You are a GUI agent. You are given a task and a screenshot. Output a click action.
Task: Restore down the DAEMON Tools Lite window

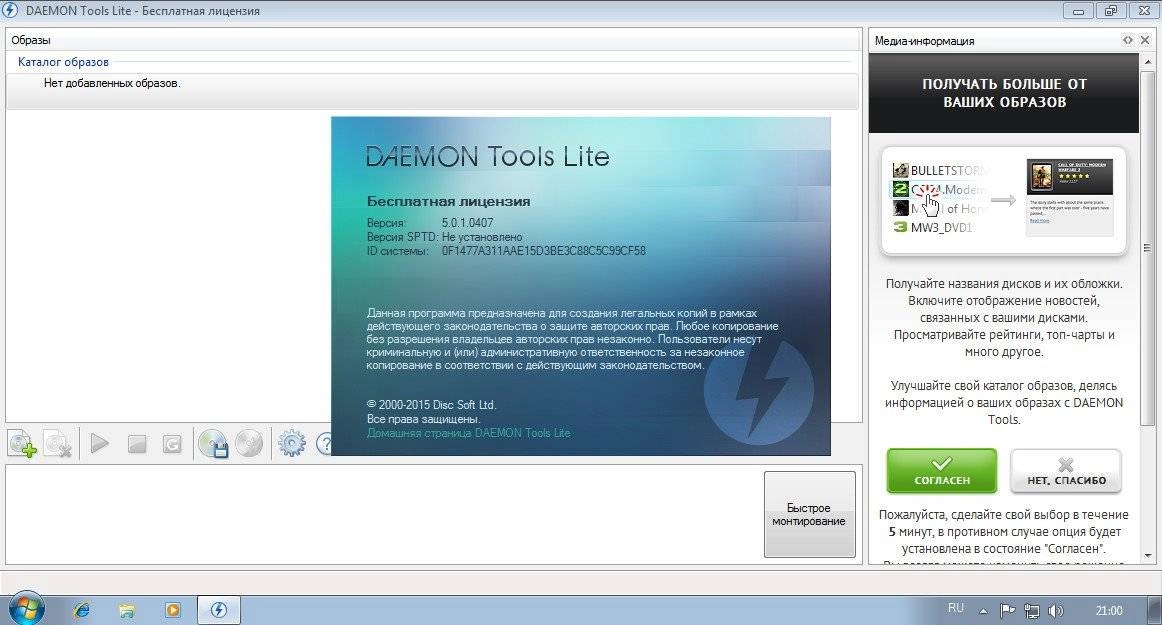coord(1110,10)
